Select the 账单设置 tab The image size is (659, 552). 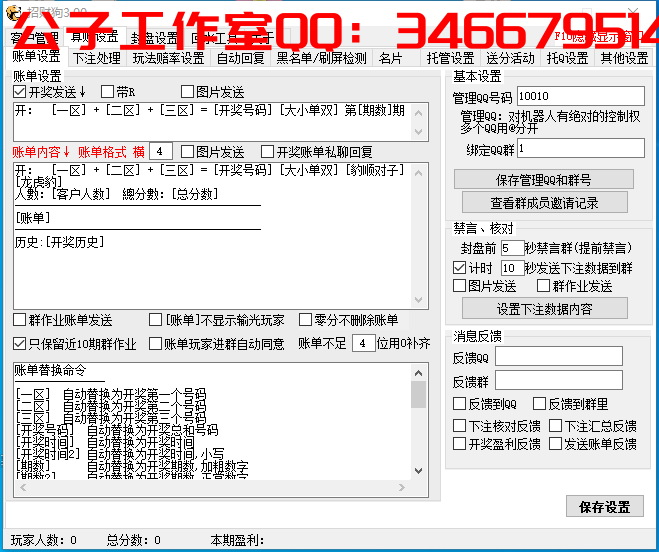(x=36, y=56)
